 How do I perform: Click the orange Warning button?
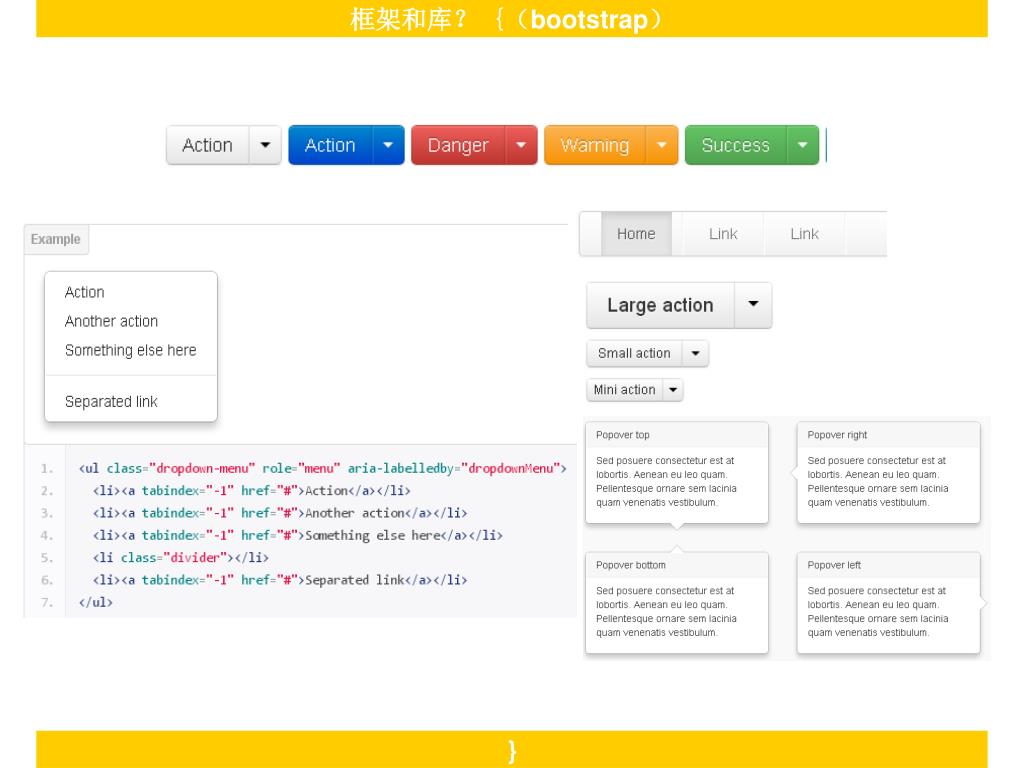click(x=595, y=145)
